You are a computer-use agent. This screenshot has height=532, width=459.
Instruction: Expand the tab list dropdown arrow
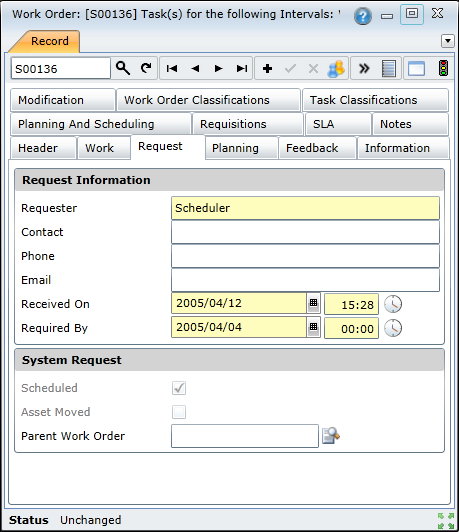pos(447,41)
